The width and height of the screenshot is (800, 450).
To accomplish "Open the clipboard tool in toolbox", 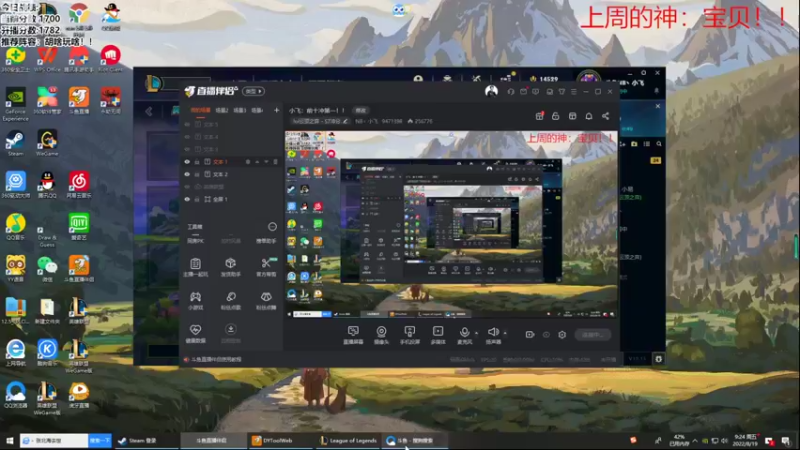I will [x=195, y=267].
